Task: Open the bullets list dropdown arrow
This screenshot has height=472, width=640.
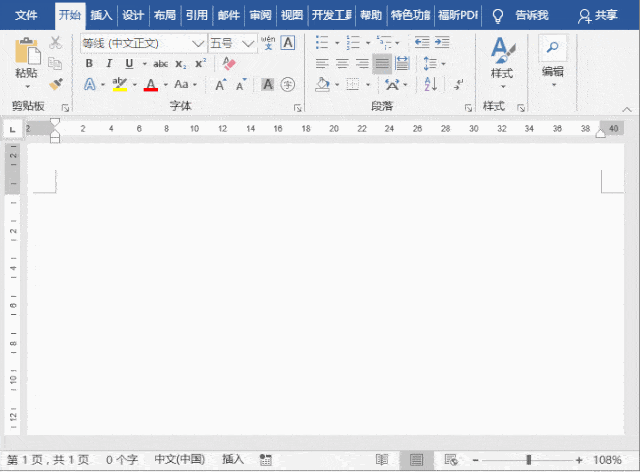Action: click(x=337, y=43)
